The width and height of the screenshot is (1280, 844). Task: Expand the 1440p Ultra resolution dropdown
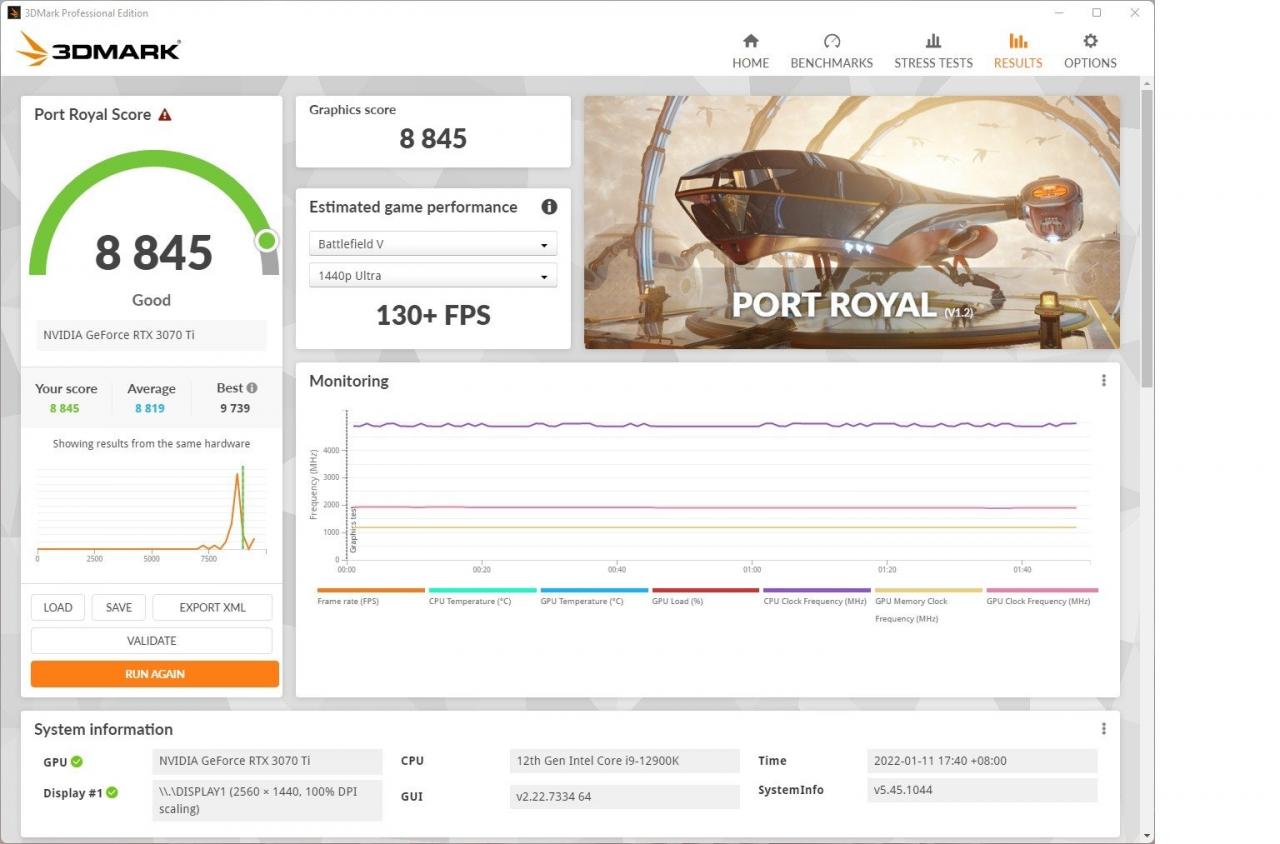[x=432, y=276]
